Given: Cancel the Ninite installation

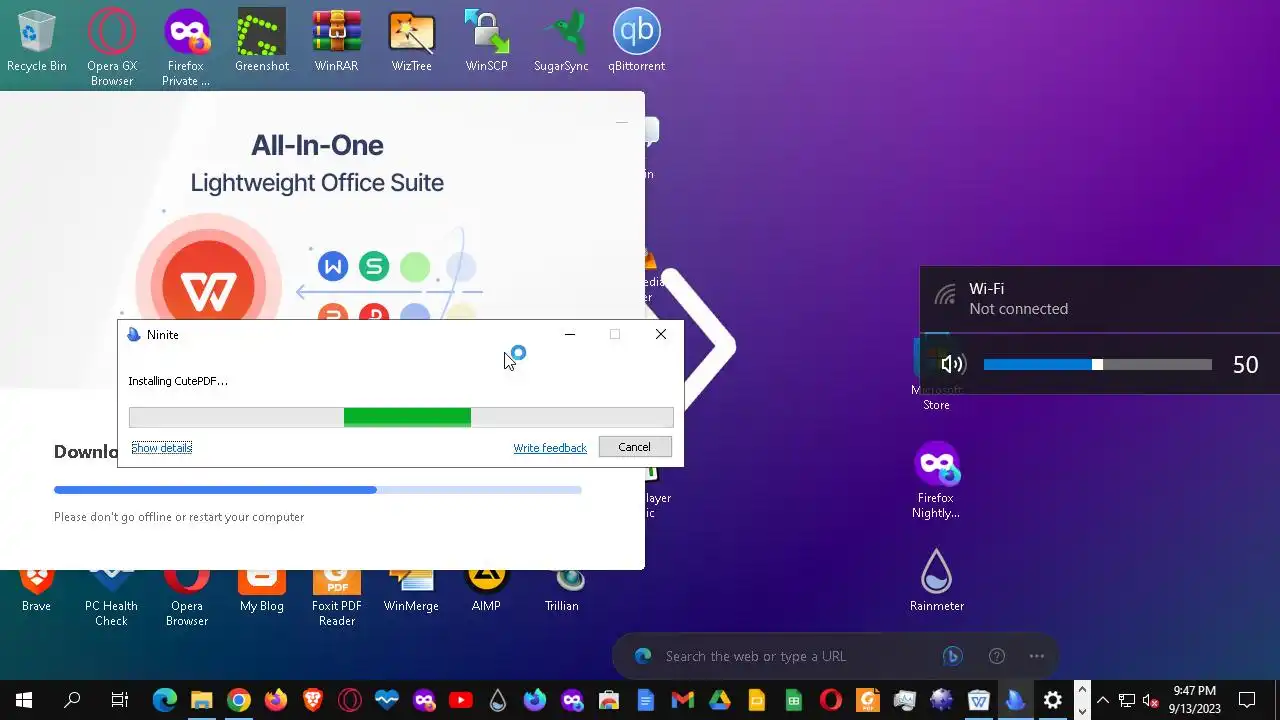Looking at the screenshot, I should click(634, 447).
